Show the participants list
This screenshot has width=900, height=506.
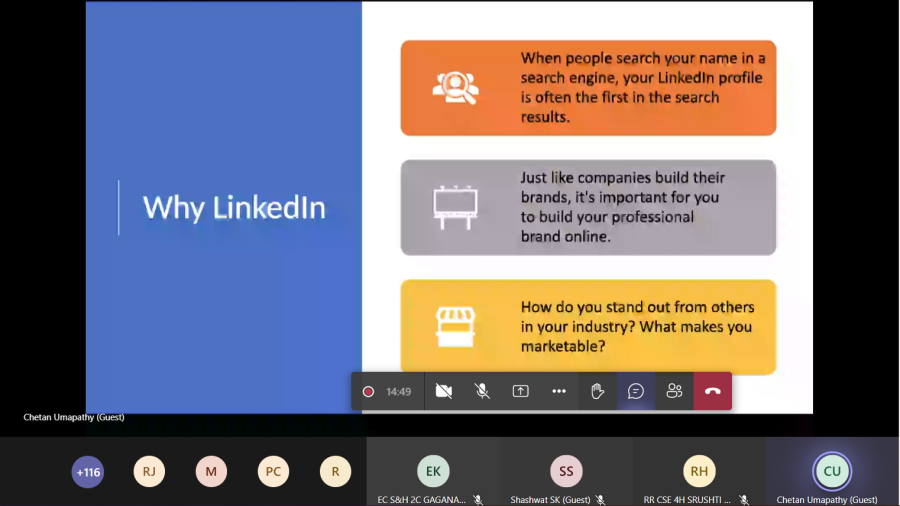coord(674,391)
